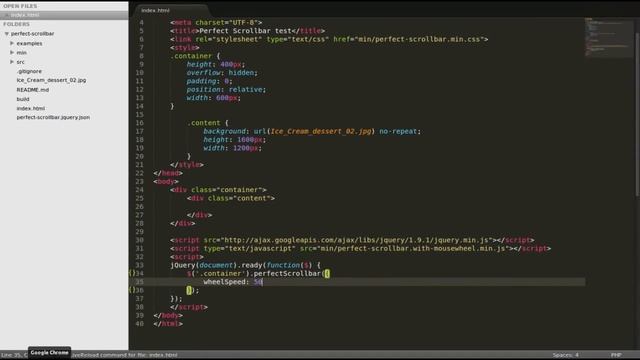Click the minimap code preview
The image size is (640, 360).
pyautogui.click(x=609, y=38)
